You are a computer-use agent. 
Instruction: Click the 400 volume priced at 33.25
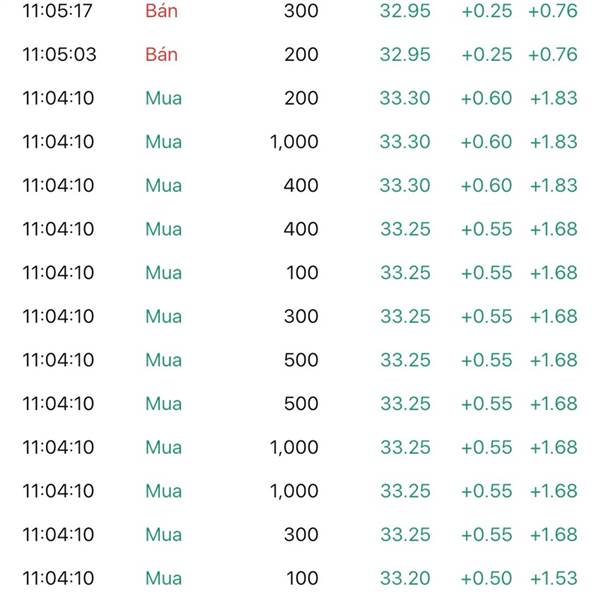point(301,229)
